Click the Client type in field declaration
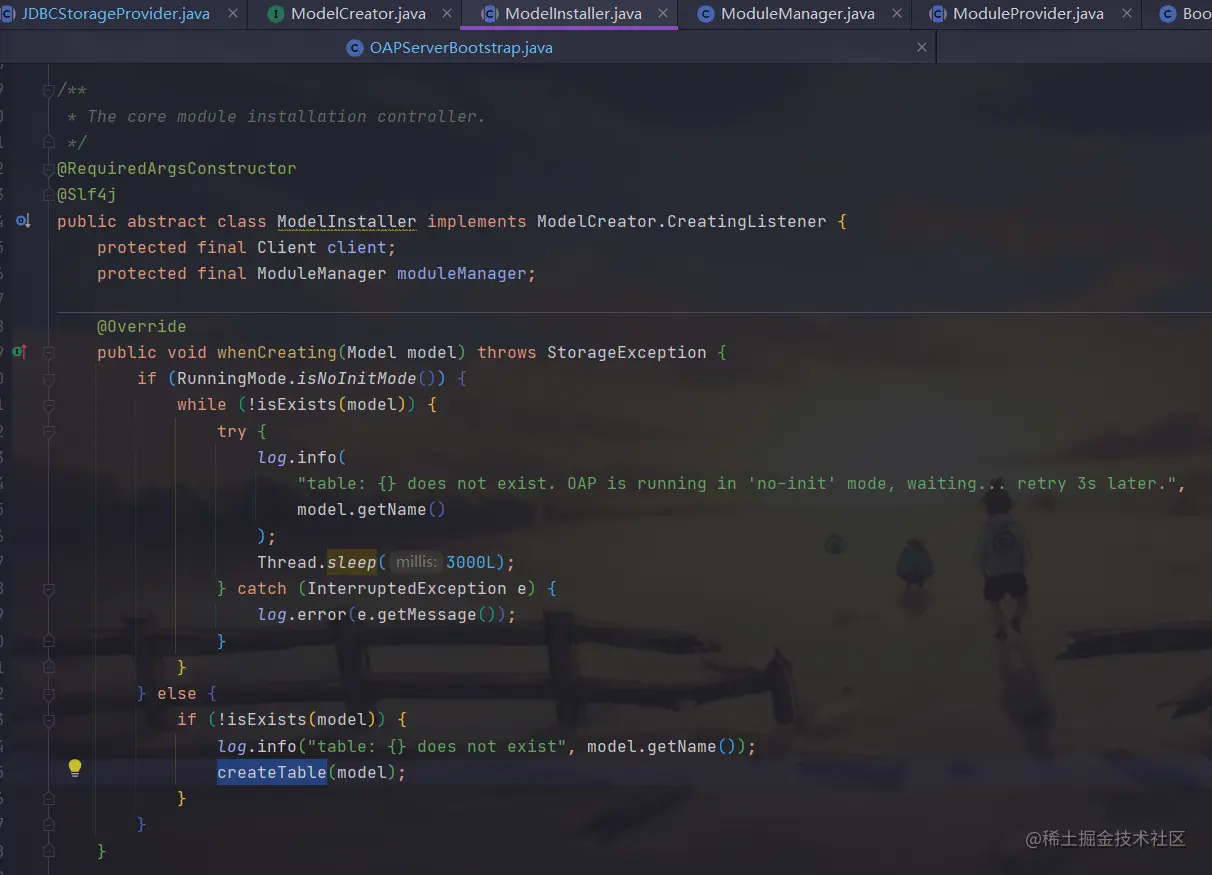Viewport: 1212px width, 875px height. coord(287,247)
